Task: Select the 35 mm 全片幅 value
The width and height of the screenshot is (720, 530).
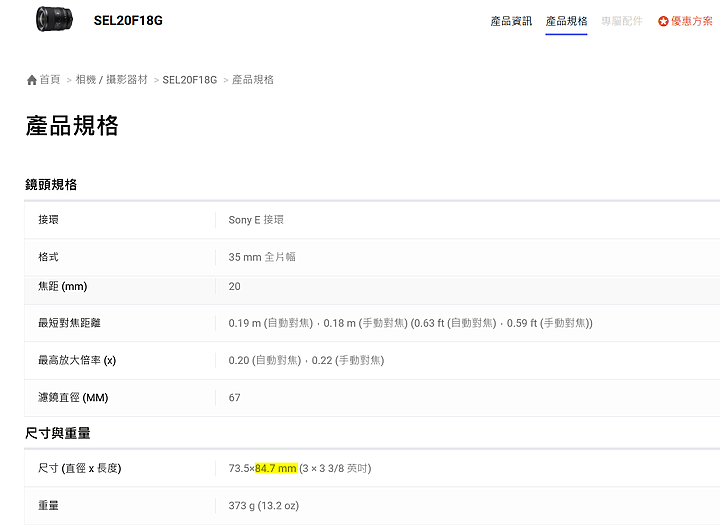Action: coord(262,257)
